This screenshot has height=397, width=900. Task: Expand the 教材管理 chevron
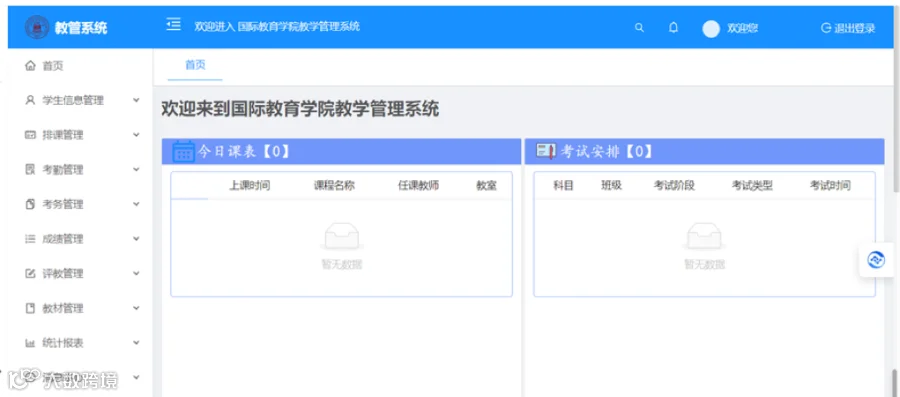136,309
